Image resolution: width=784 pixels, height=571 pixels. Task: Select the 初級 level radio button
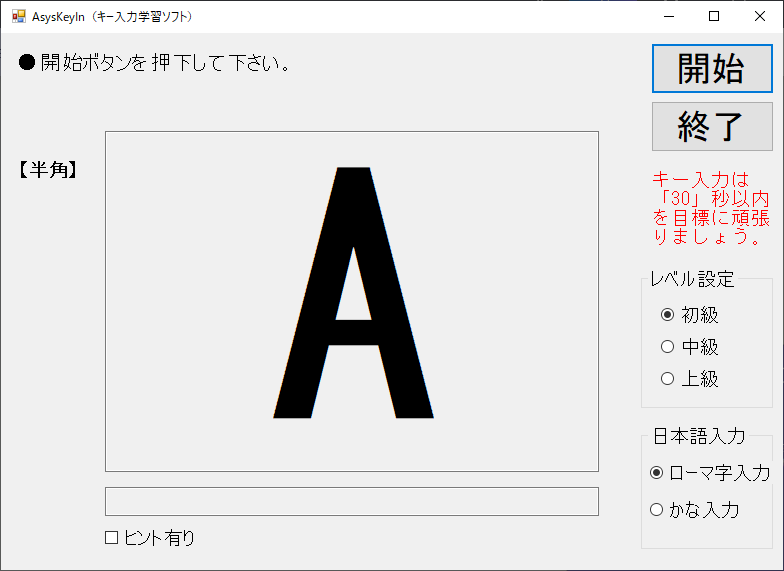[668, 315]
